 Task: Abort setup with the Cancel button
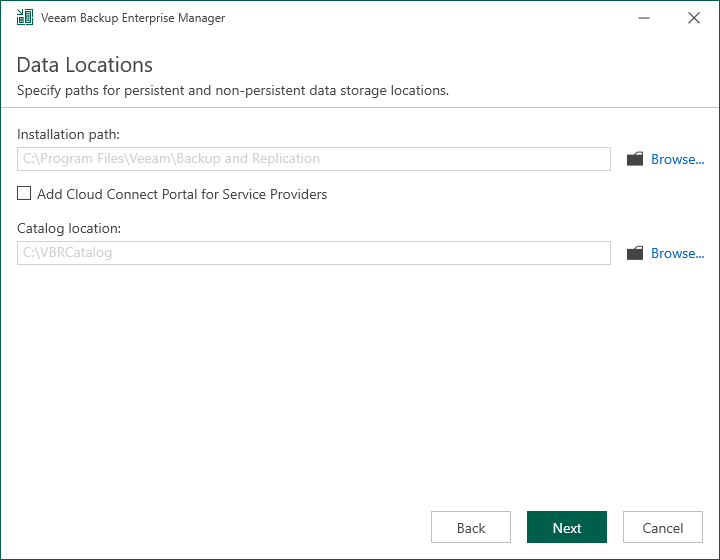[663, 527]
